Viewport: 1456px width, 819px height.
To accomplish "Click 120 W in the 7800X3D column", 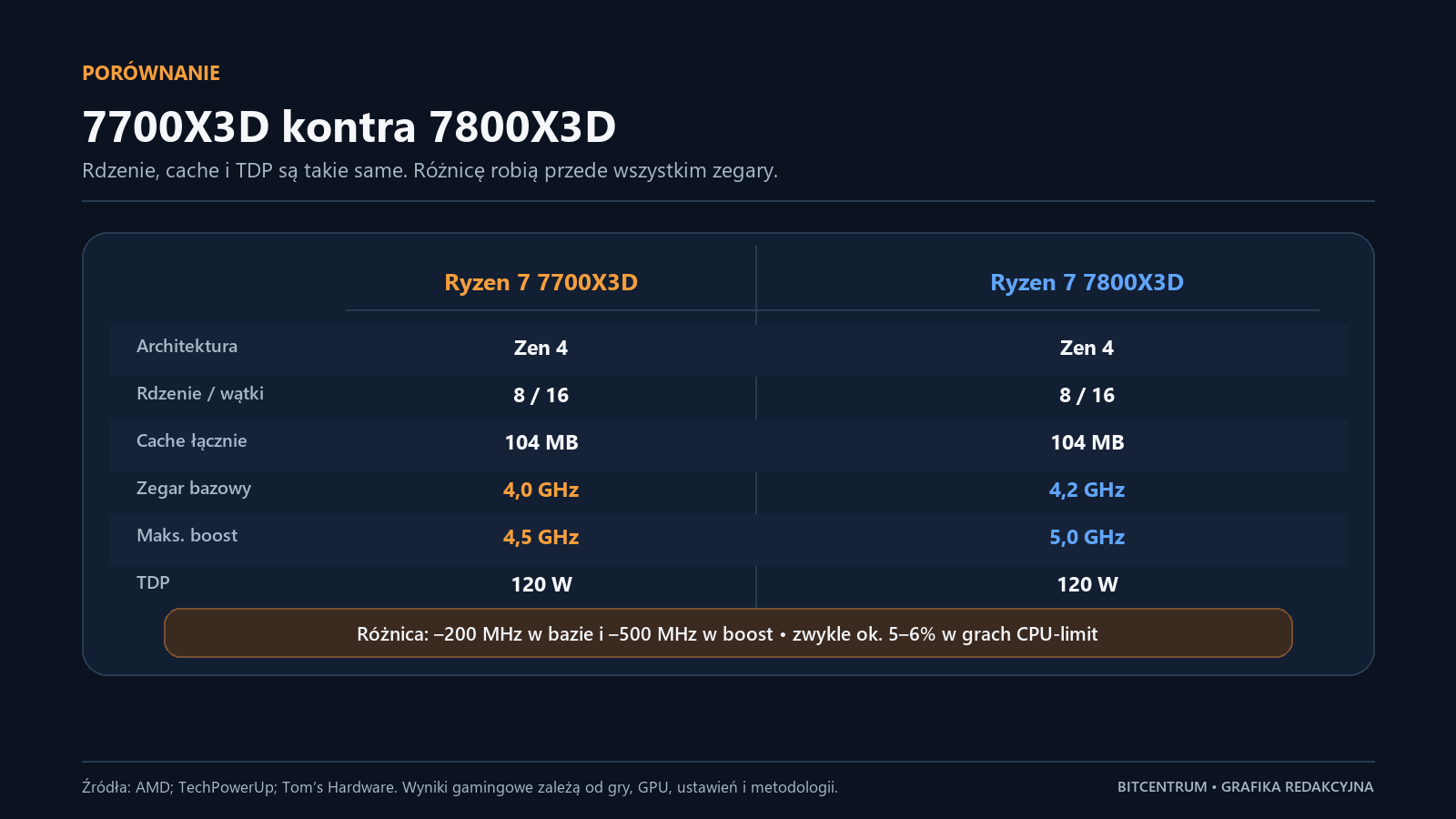I will (1087, 584).
